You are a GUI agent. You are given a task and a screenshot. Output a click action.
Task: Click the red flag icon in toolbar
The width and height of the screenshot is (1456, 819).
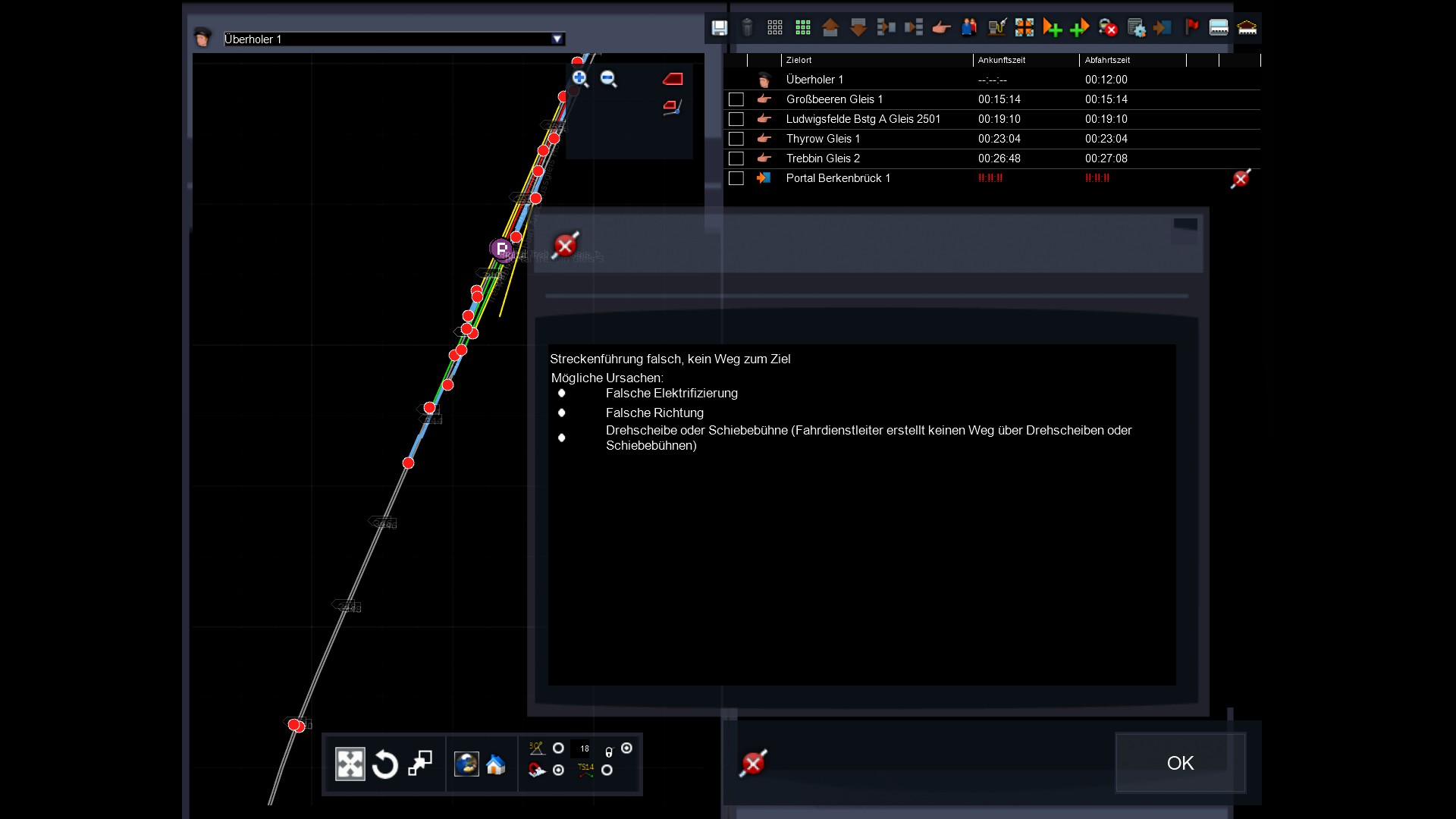(x=1191, y=28)
